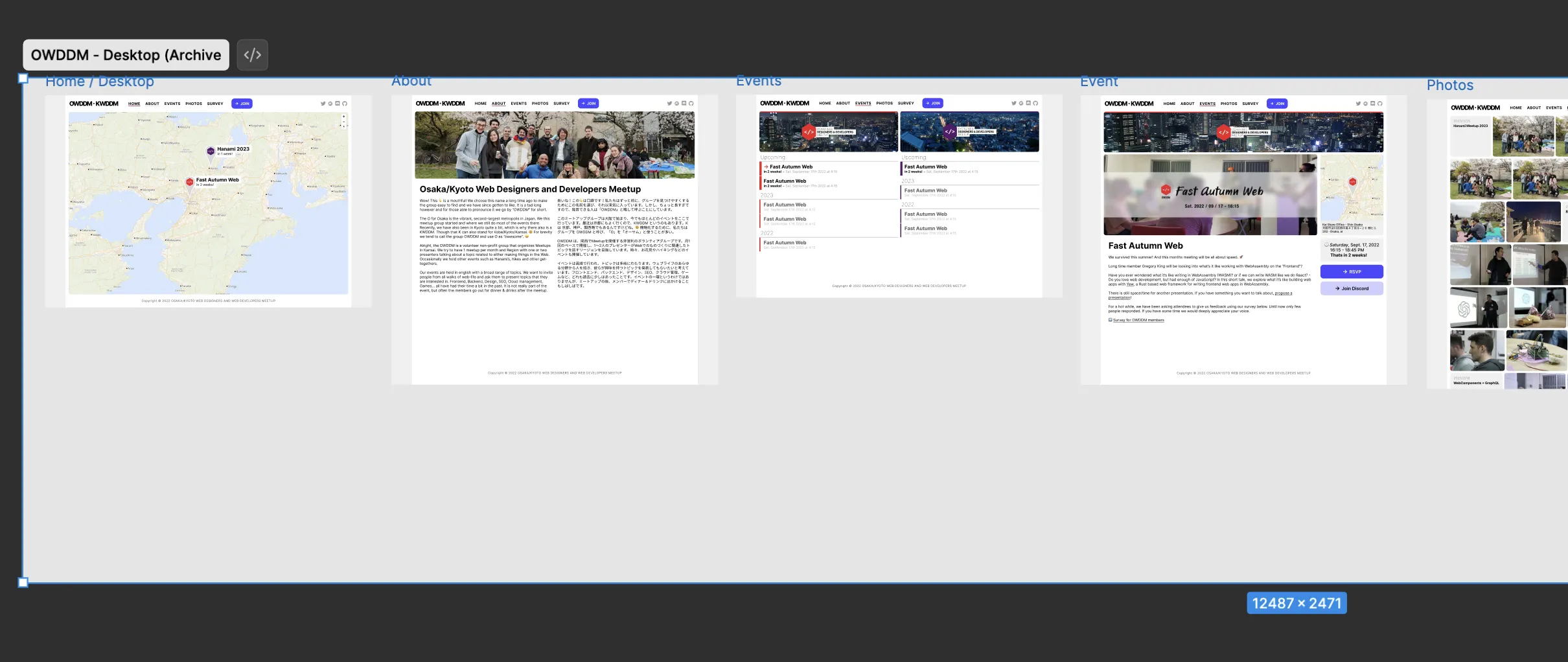Click the Home / Desktop frame label

pyautogui.click(x=99, y=81)
